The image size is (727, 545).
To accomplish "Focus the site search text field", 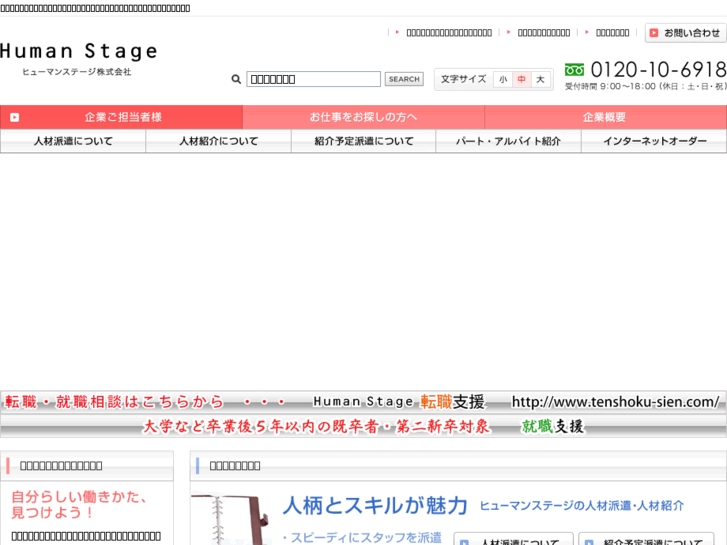I will (x=313, y=79).
